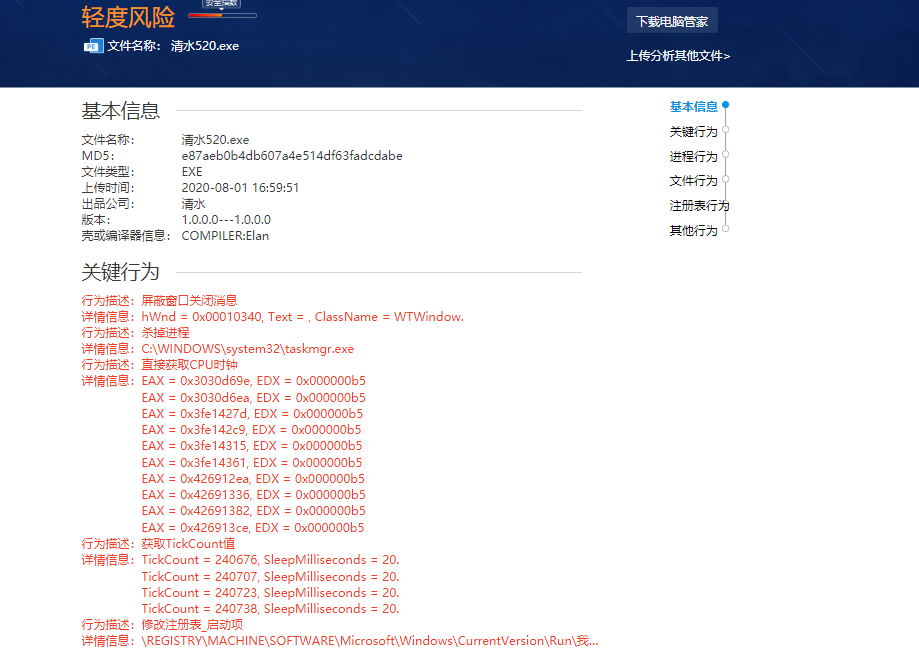Click the TickCount = 240738 line
Screen dimensions: 919x661
click(x=270, y=609)
